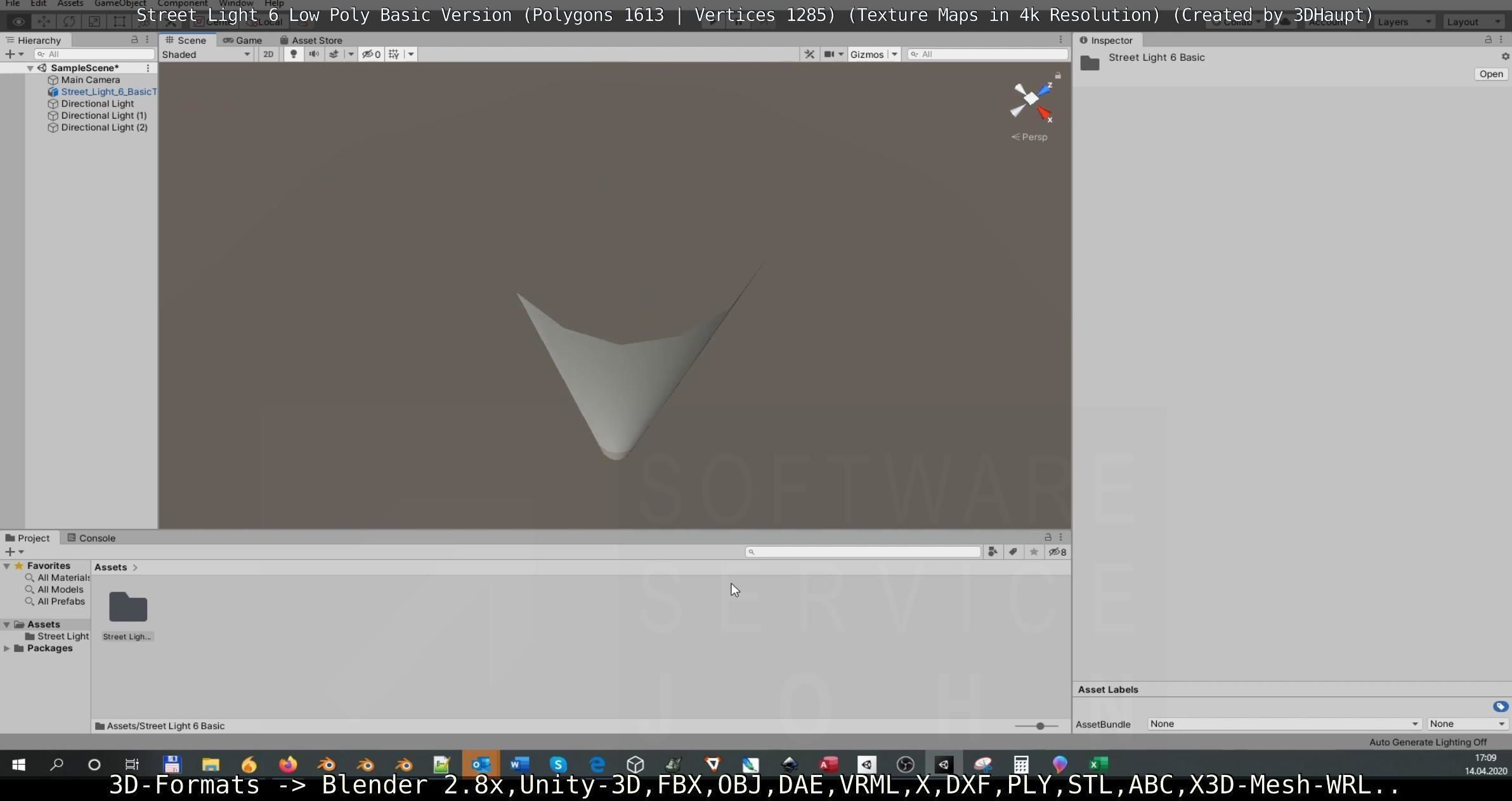Image resolution: width=1512 pixels, height=801 pixels.
Task: Click the red X axis cone
Action: pos(1043,113)
